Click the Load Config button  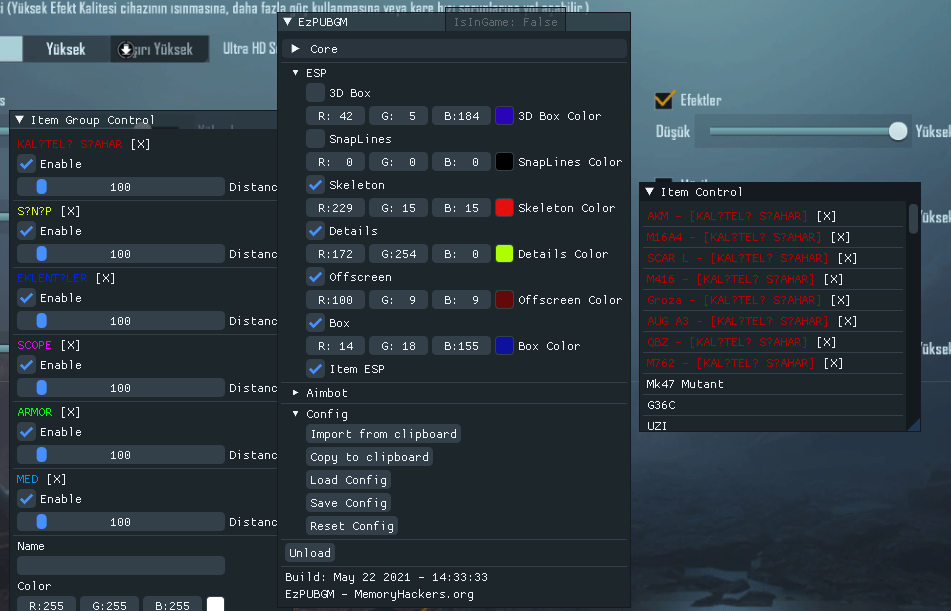[x=348, y=480]
